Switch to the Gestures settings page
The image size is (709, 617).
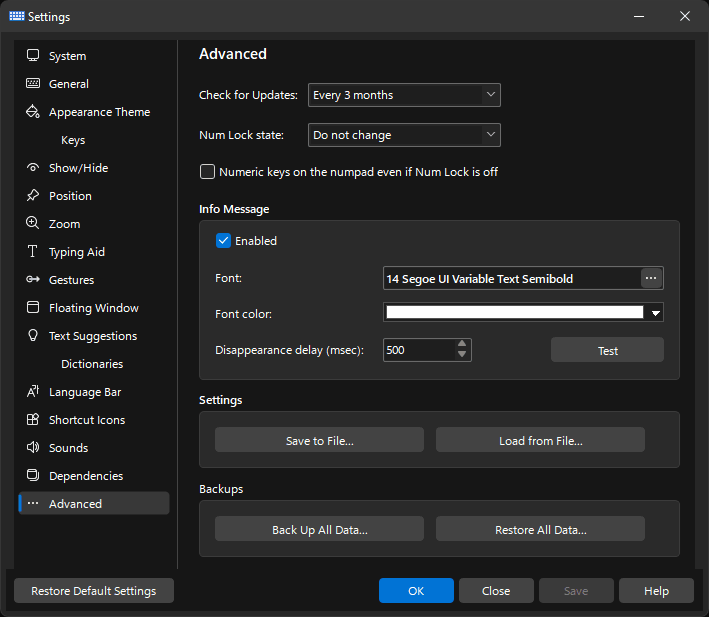click(94, 279)
